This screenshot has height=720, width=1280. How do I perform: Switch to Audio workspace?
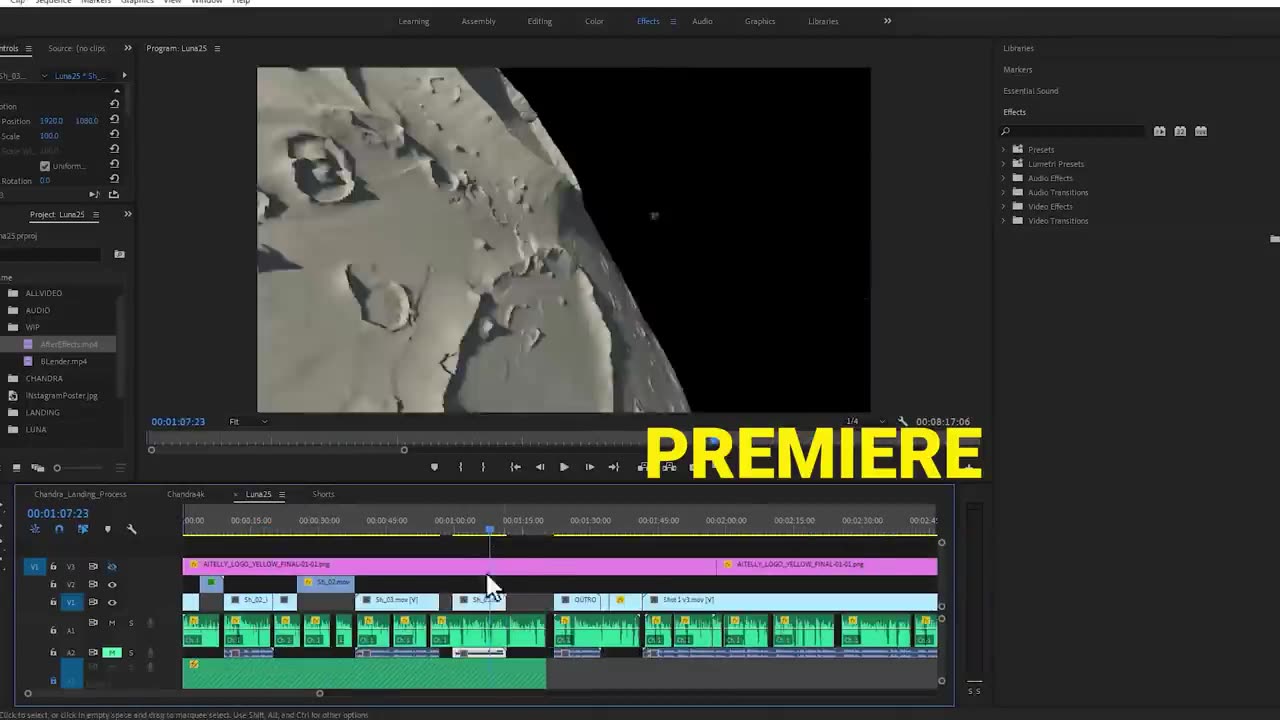[x=703, y=21]
